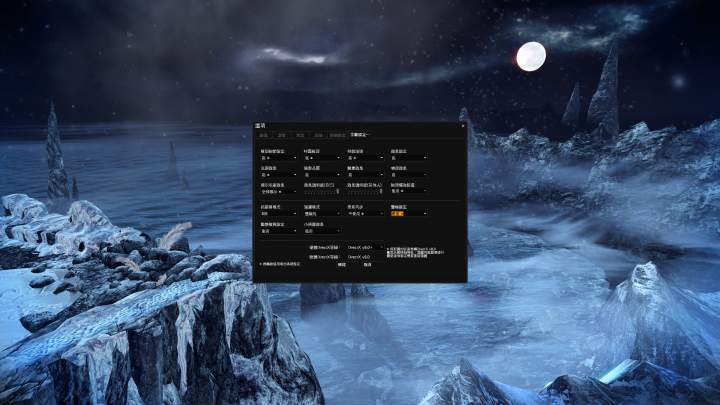Screen dimensions: 720x405
Task: Open the orange-highlighted dropdown
Action: pos(409,214)
